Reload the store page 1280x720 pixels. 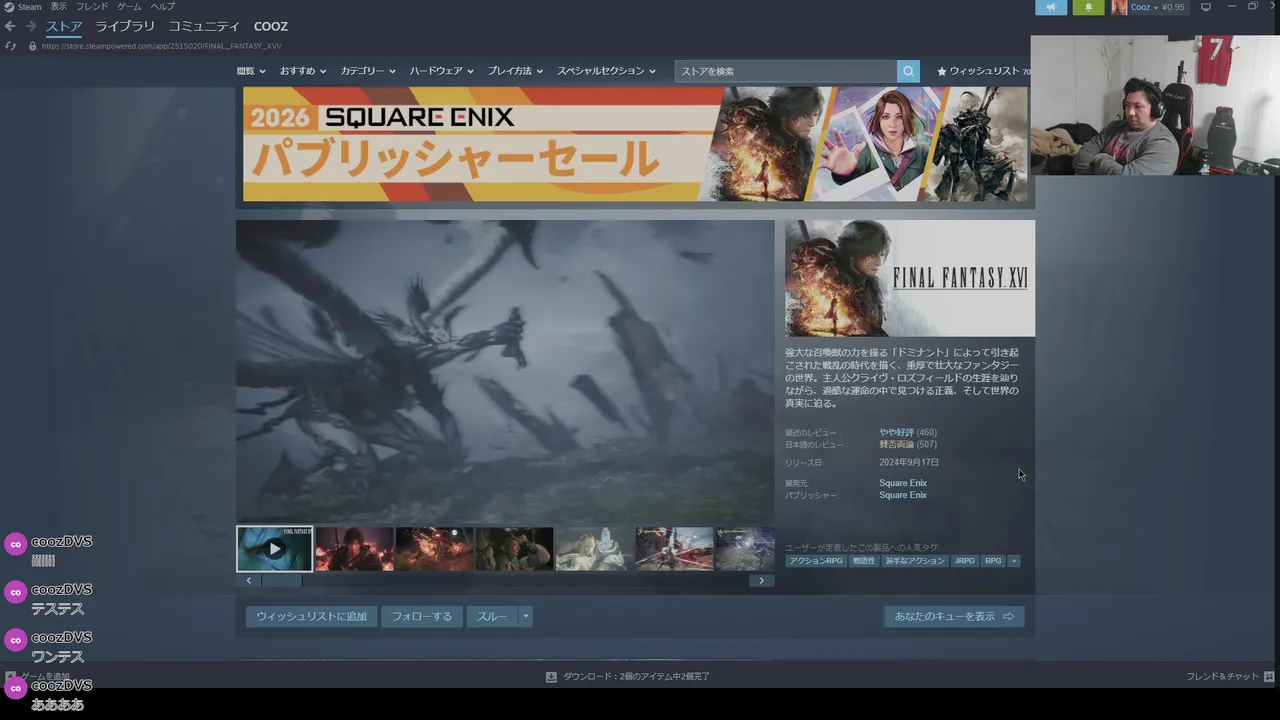10,46
